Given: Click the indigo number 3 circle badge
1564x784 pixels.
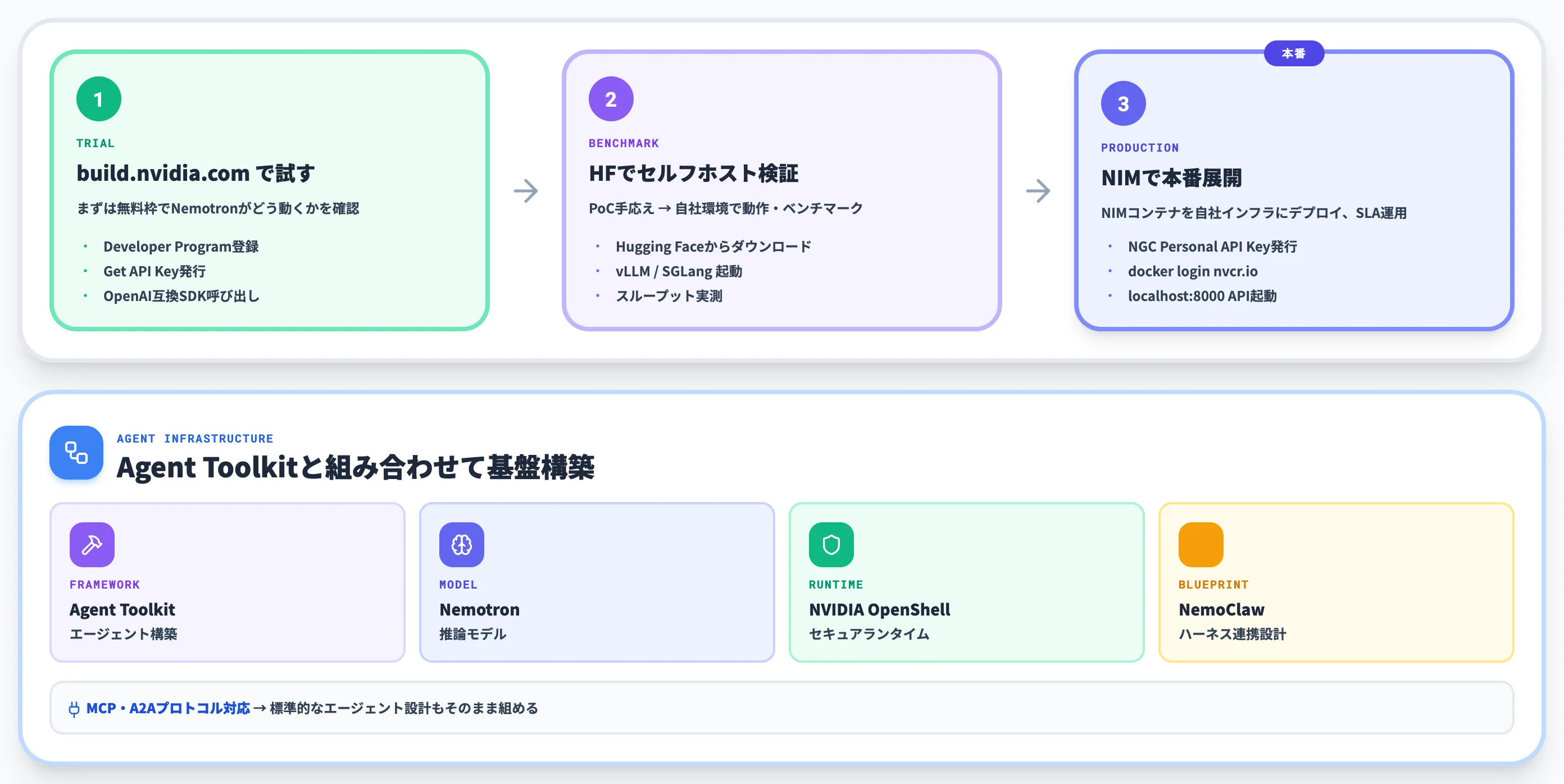Looking at the screenshot, I should [1123, 103].
